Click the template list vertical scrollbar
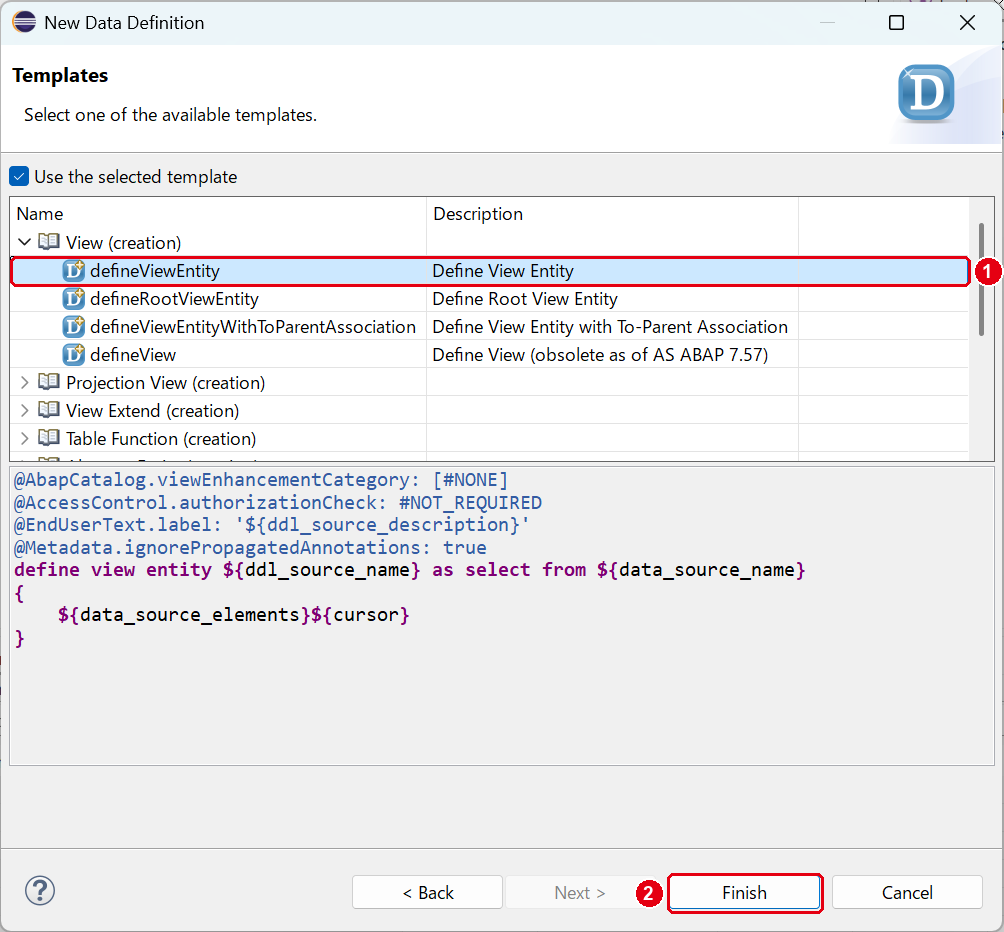Image resolution: width=1004 pixels, height=932 pixels. [x=981, y=279]
